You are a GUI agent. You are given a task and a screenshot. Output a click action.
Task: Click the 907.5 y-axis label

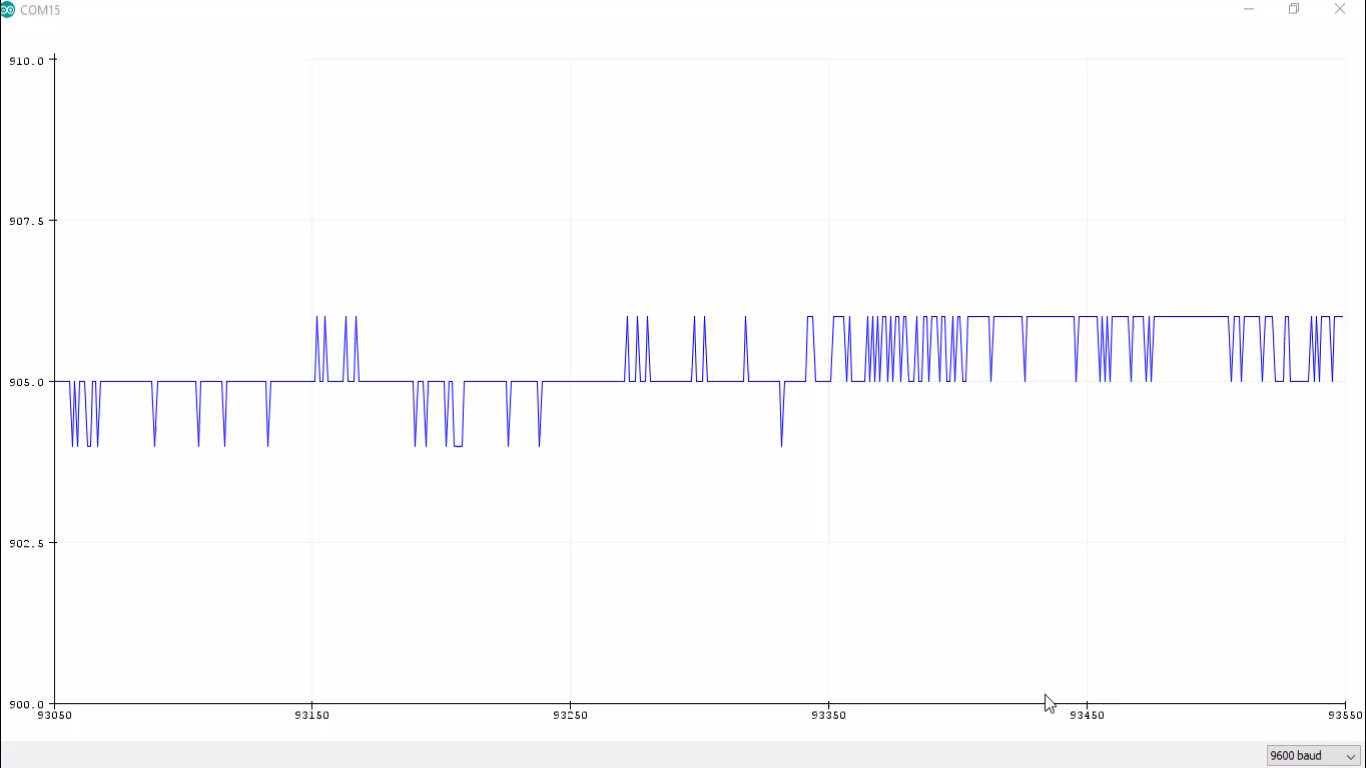26,221
